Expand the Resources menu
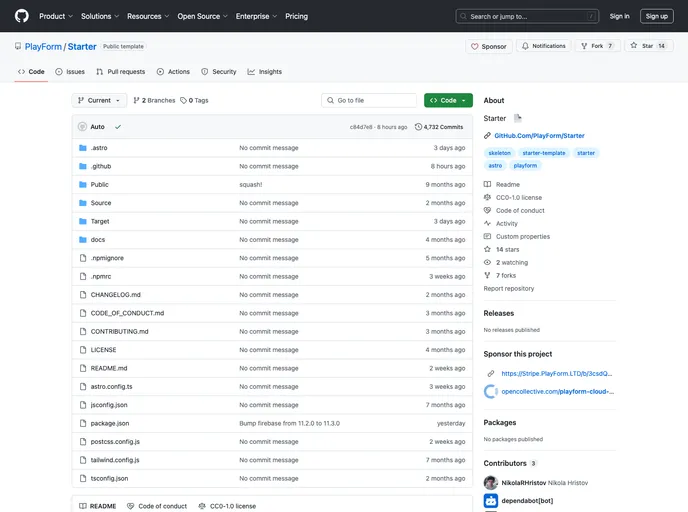The height and width of the screenshot is (512, 688). tap(148, 16)
